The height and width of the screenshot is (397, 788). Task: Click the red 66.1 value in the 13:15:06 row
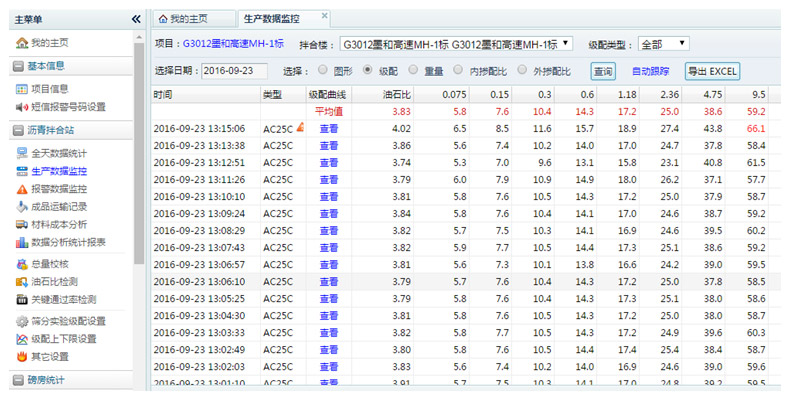(x=756, y=129)
